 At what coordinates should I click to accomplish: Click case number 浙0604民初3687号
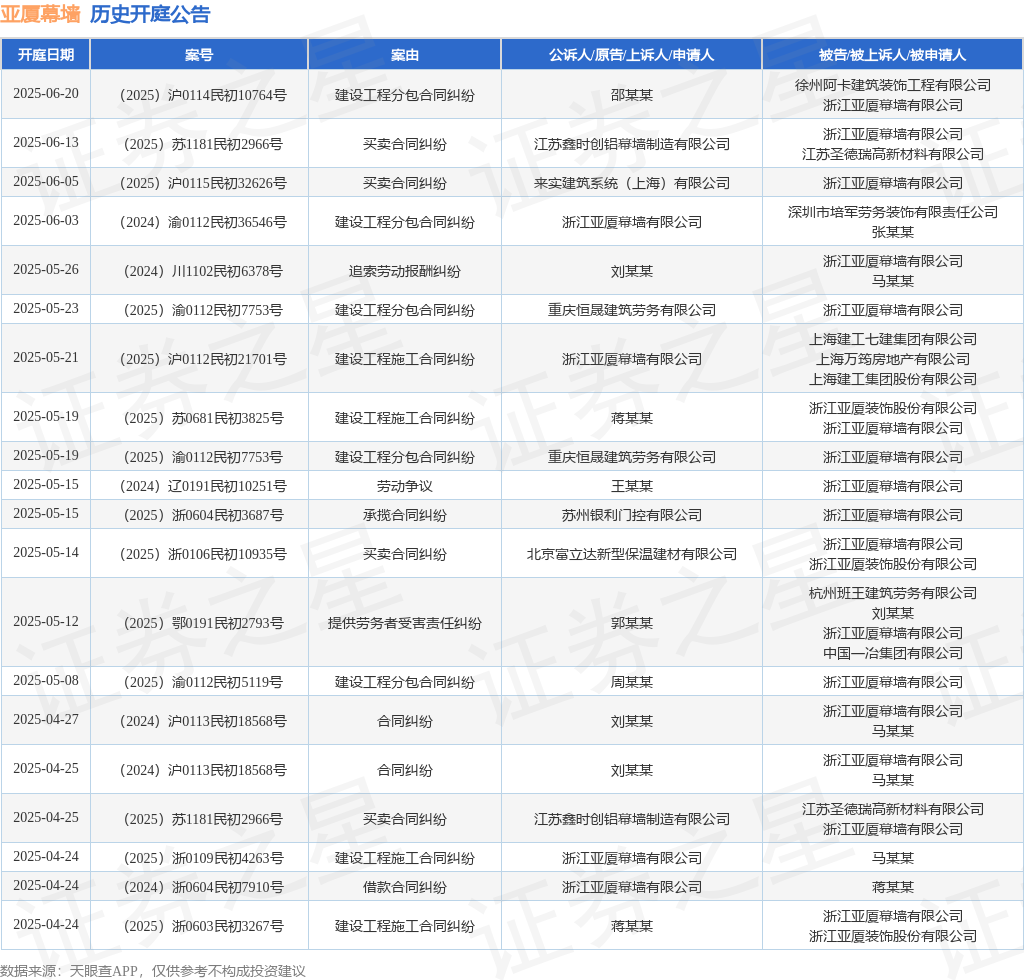(203, 515)
